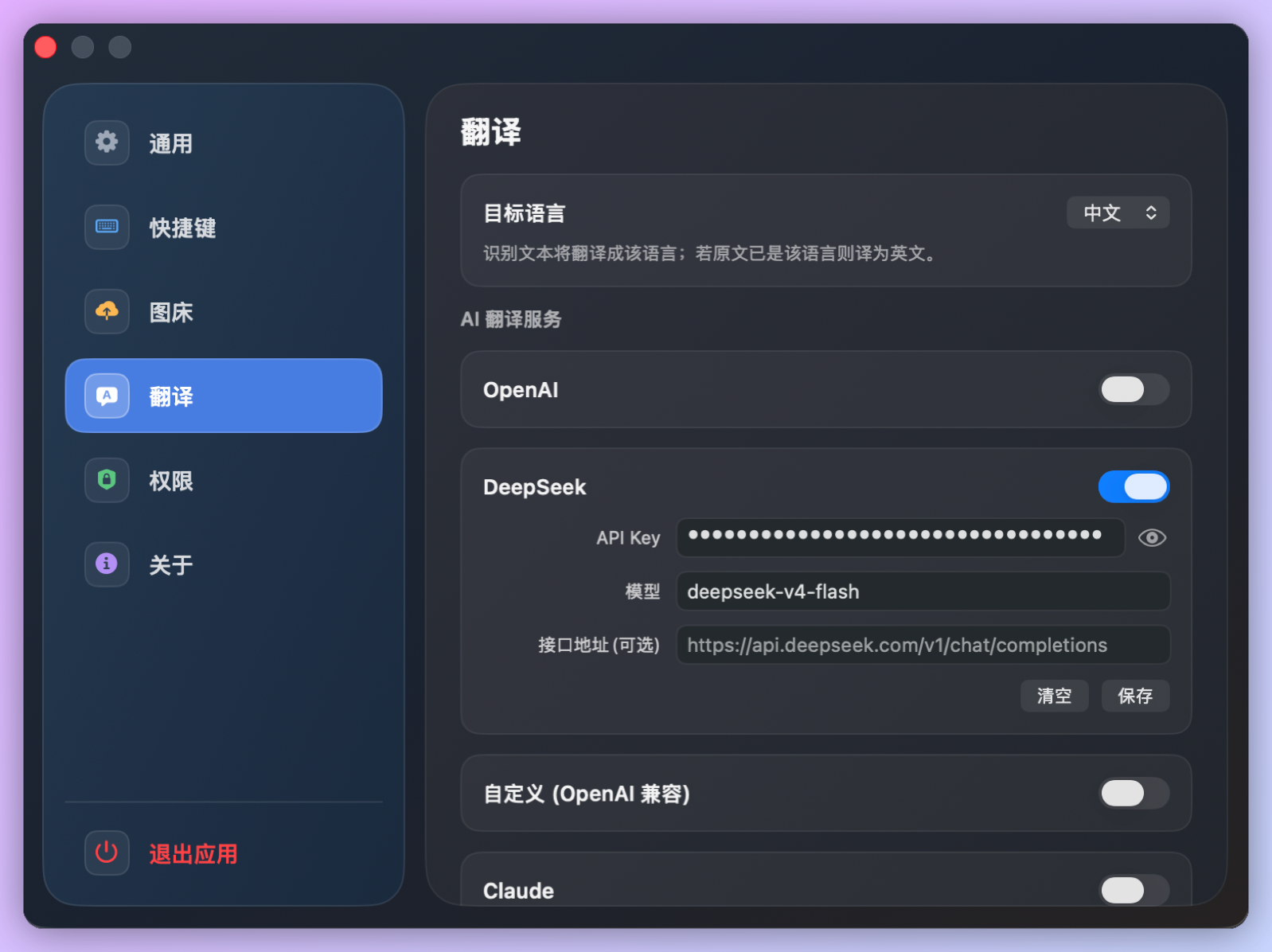The image size is (1272, 952).
Task: Click the Claude service title
Action: [518, 891]
